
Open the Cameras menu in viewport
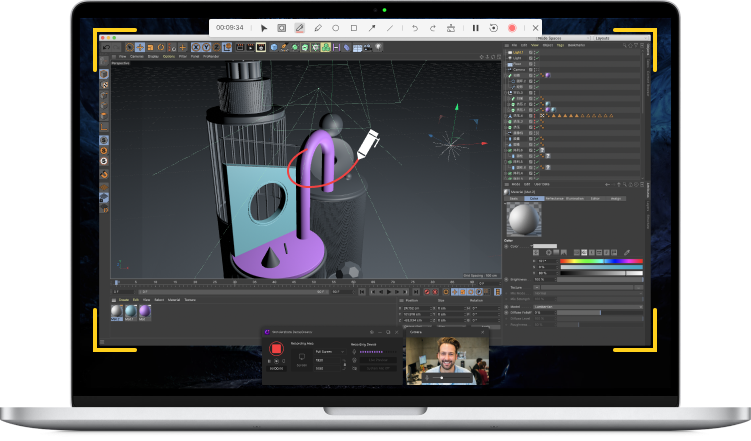[137, 57]
